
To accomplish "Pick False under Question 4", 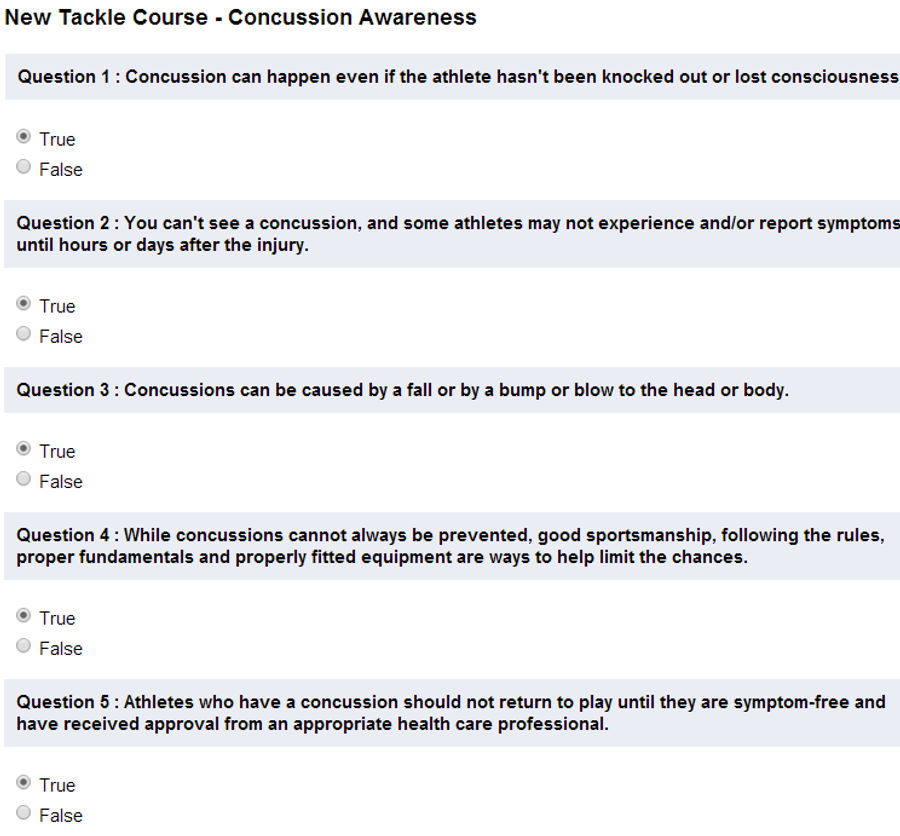I will click(x=24, y=646).
